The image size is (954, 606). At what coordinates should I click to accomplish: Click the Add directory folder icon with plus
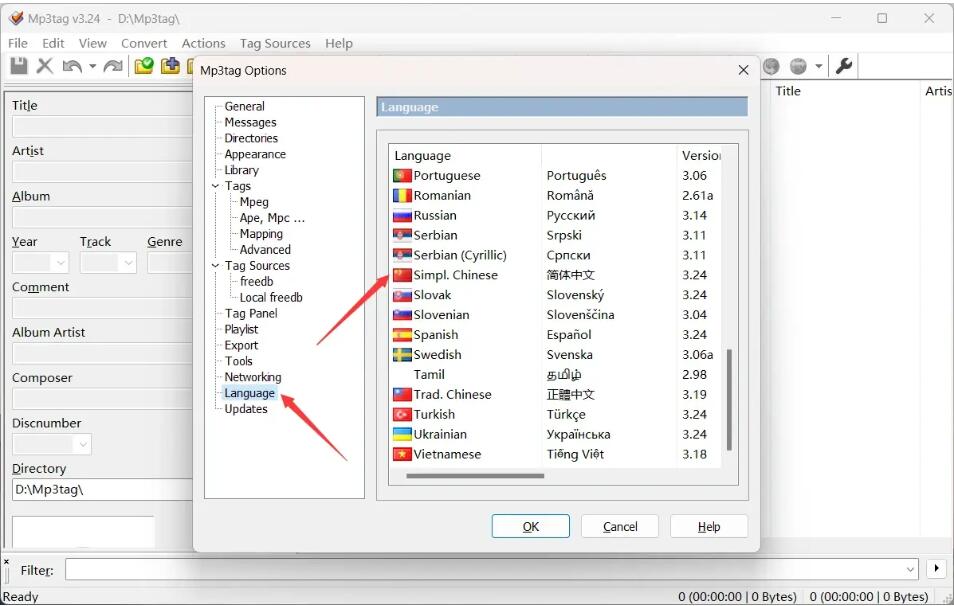[170, 65]
